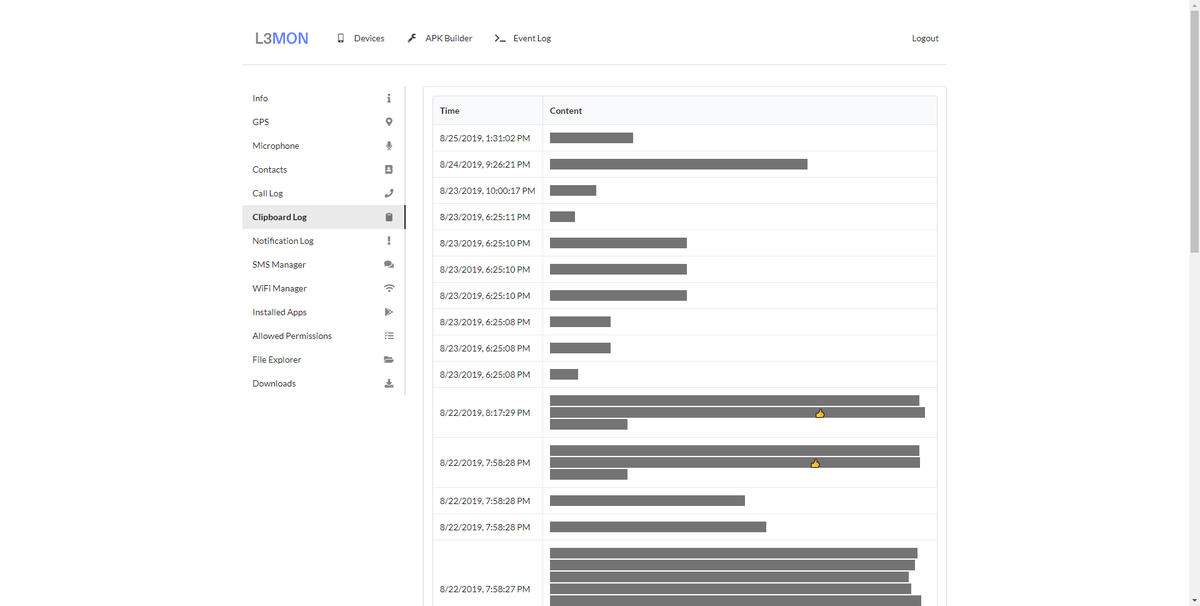Image resolution: width=1200 pixels, height=606 pixels.
Task: Click redacted content in 9:26:21 PM row
Action: 678,164
